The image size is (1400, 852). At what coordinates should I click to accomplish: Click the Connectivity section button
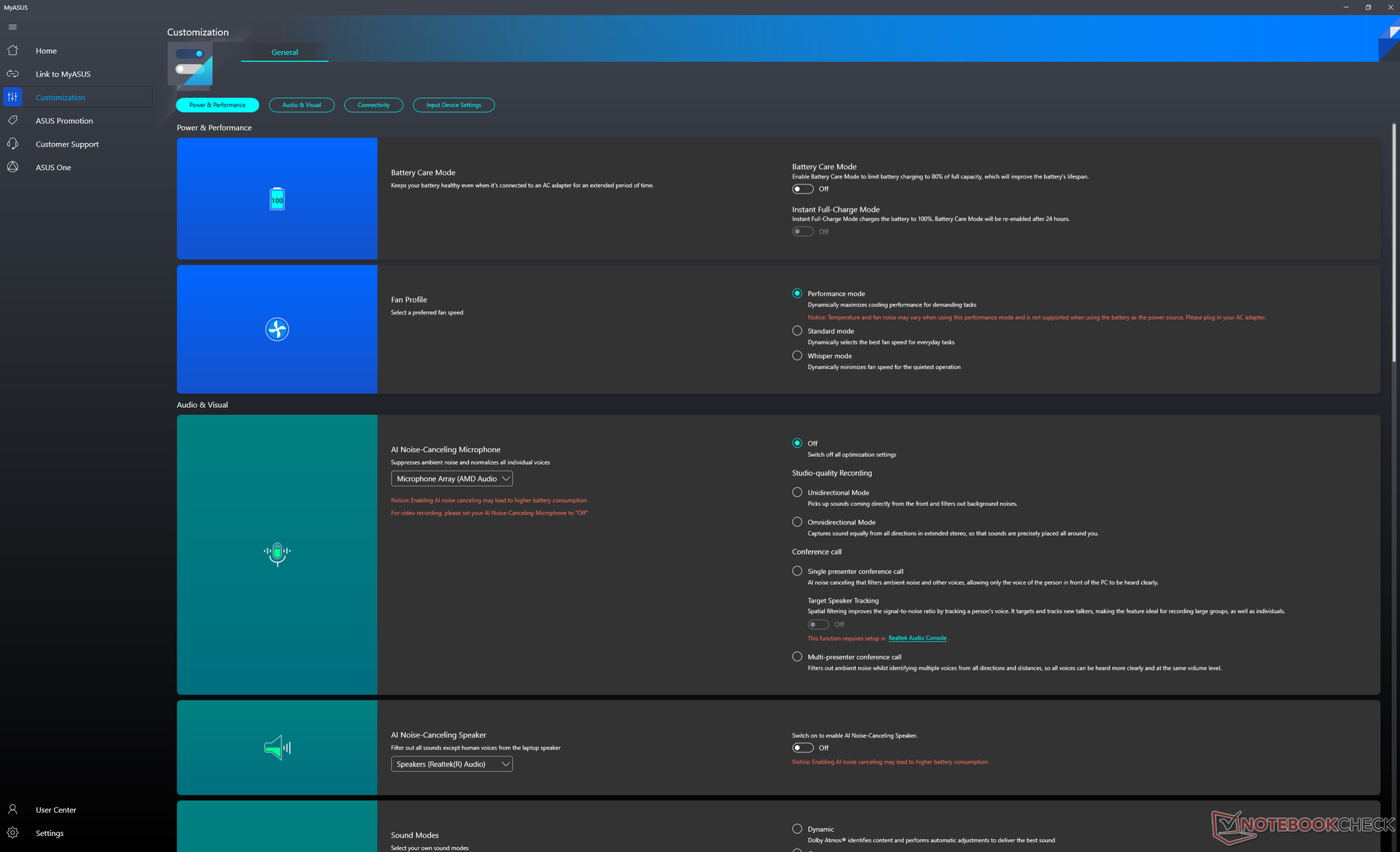coord(373,105)
